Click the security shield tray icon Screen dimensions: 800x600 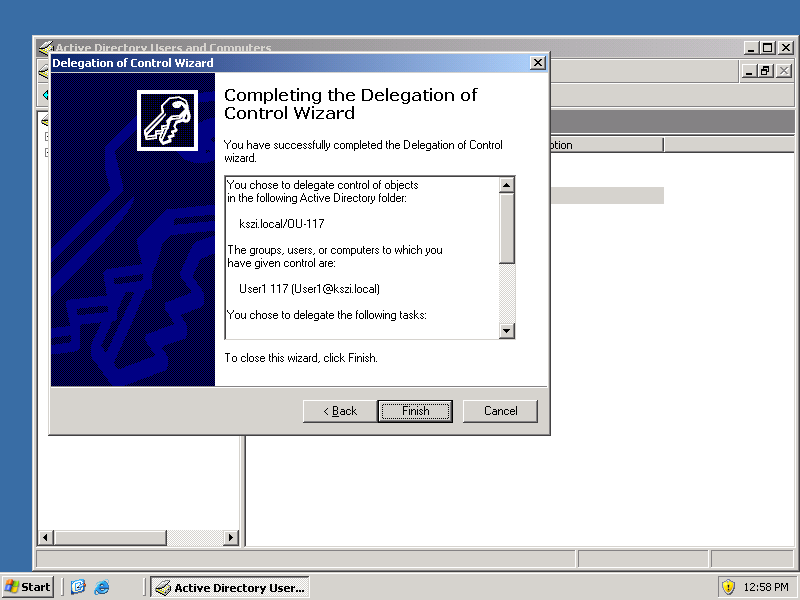tap(728, 587)
